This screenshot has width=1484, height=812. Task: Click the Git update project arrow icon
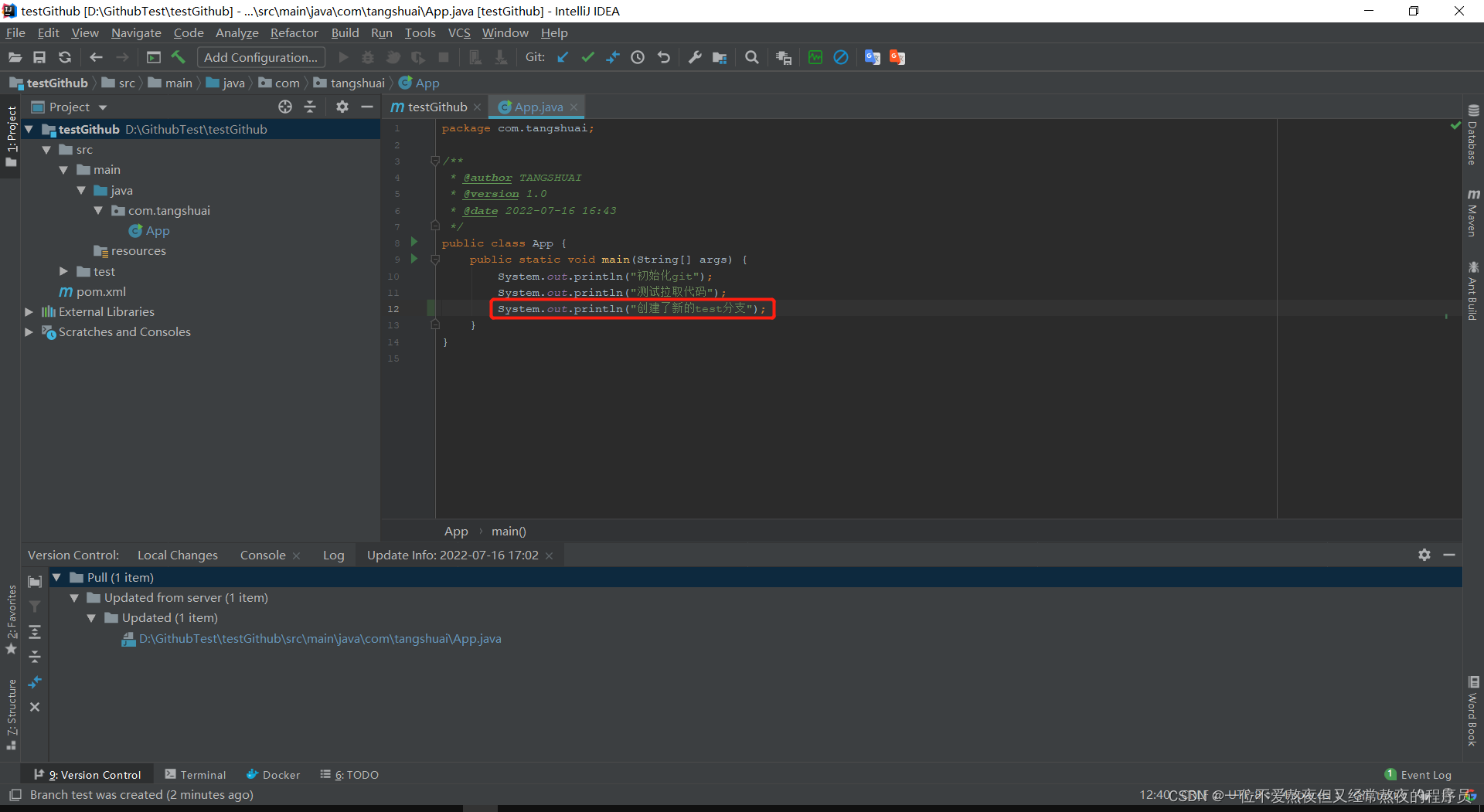coord(563,57)
